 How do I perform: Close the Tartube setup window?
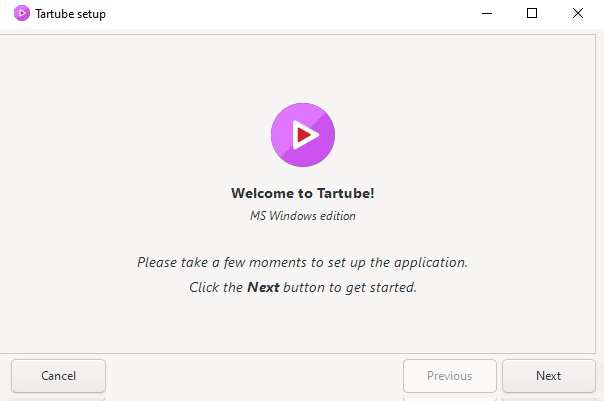(x=577, y=13)
